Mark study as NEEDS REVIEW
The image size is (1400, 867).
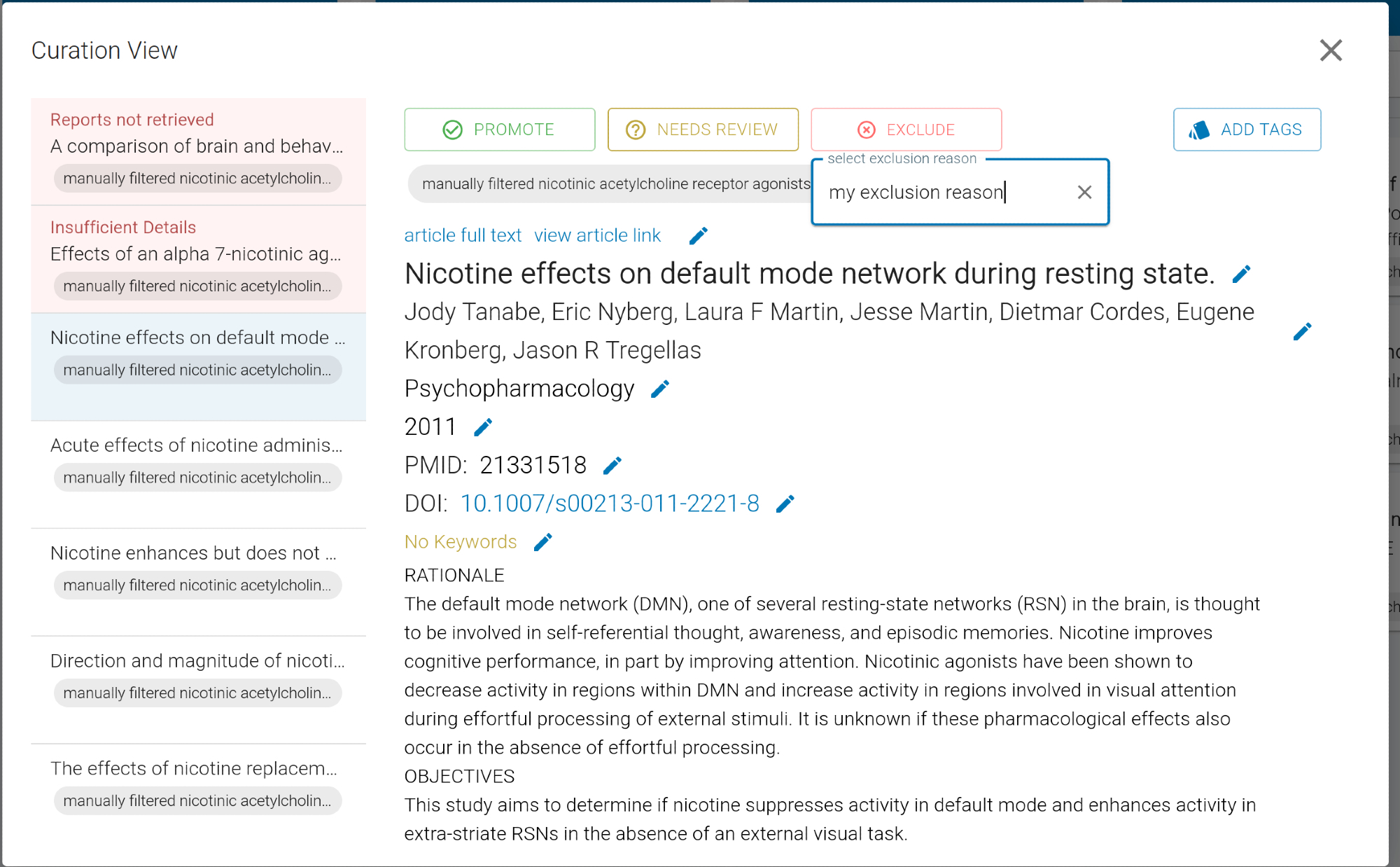coord(703,130)
